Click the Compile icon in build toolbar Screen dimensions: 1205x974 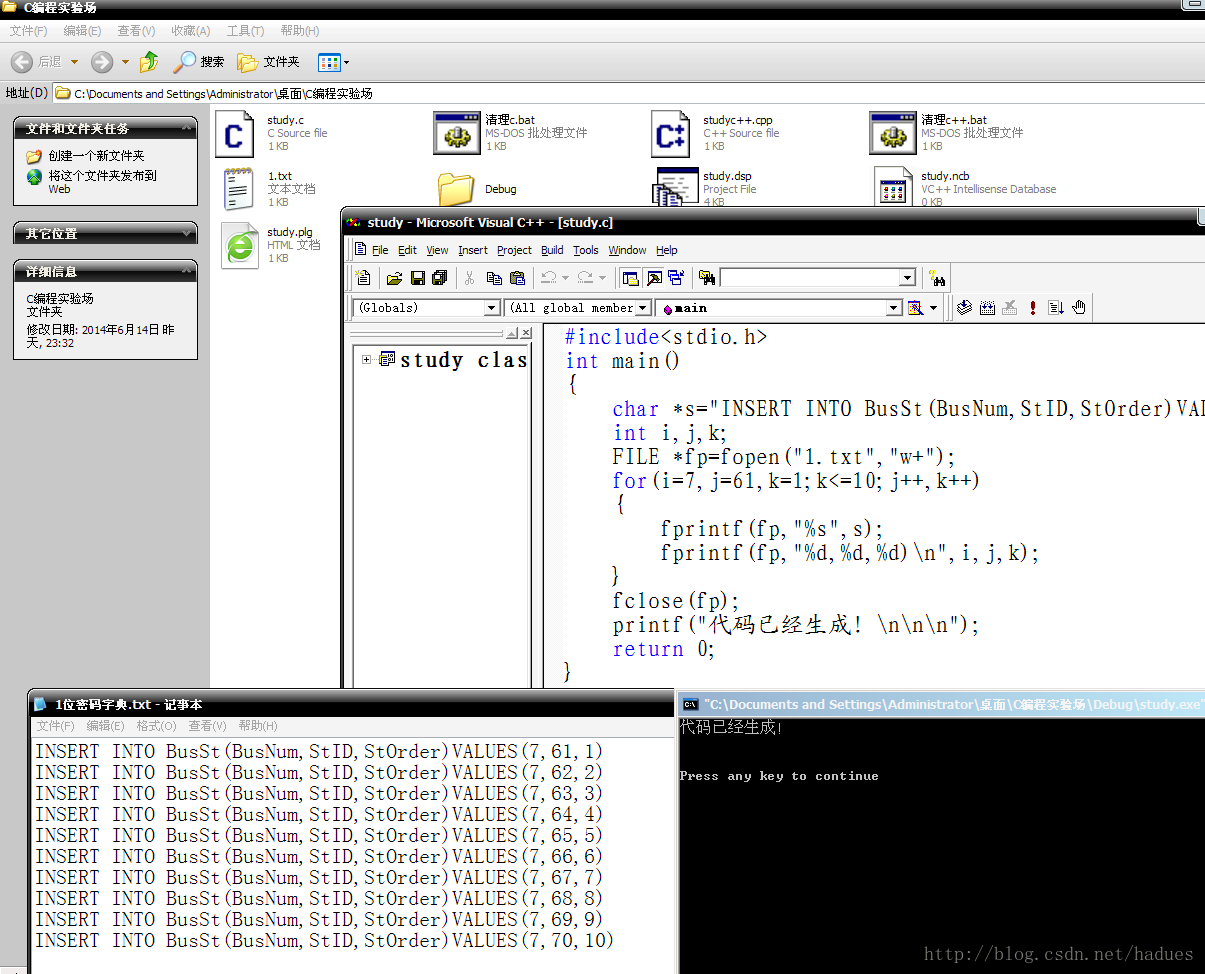964,308
